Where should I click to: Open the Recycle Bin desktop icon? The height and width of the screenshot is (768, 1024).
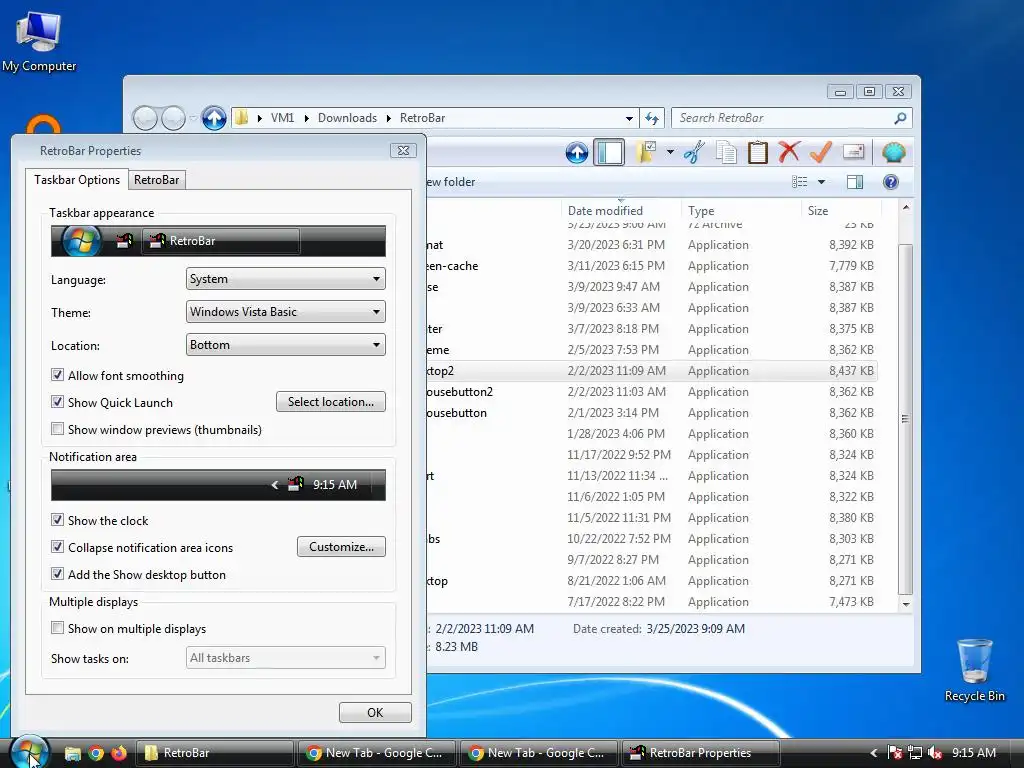(x=974, y=670)
